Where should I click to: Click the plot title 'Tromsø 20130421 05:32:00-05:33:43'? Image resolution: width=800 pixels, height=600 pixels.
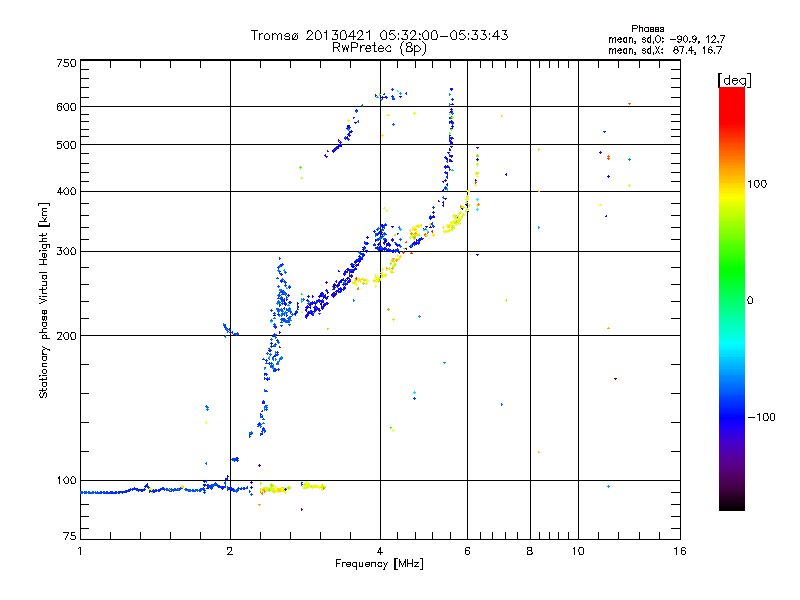(379, 35)
